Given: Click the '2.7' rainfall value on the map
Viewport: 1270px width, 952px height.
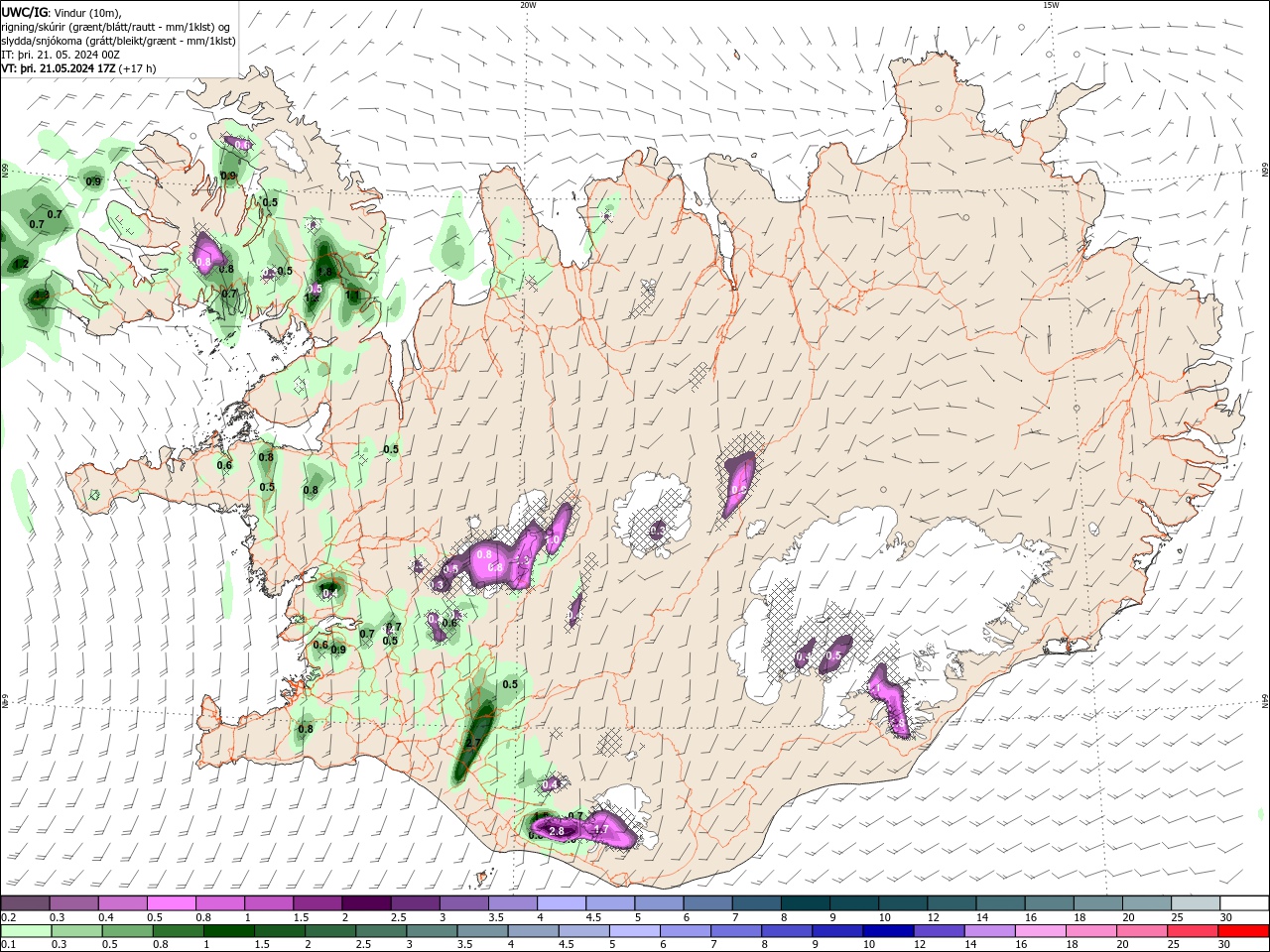Looking at the screenshot, I should point(473,743).
